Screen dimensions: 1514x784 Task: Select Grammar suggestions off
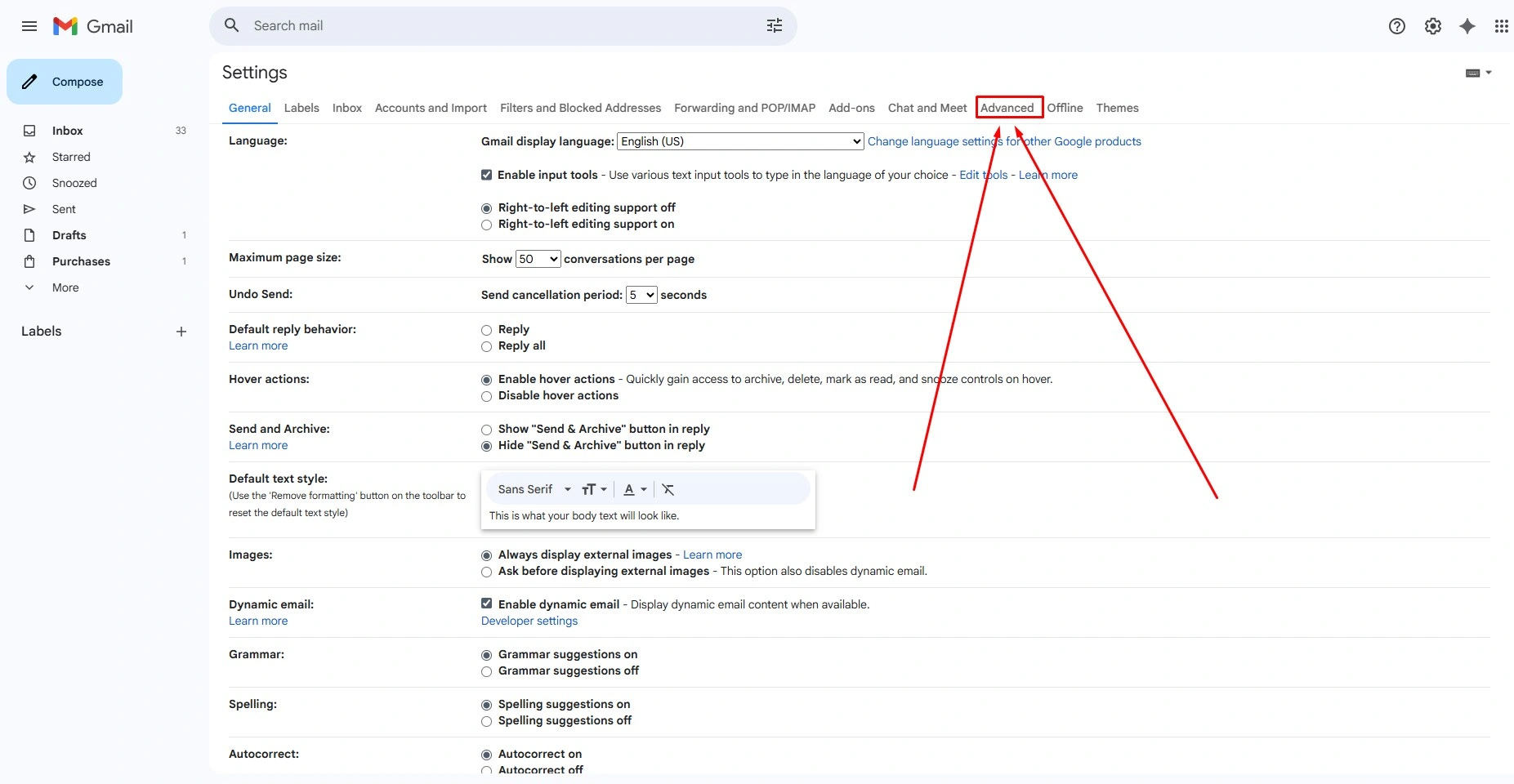(487, 671)
